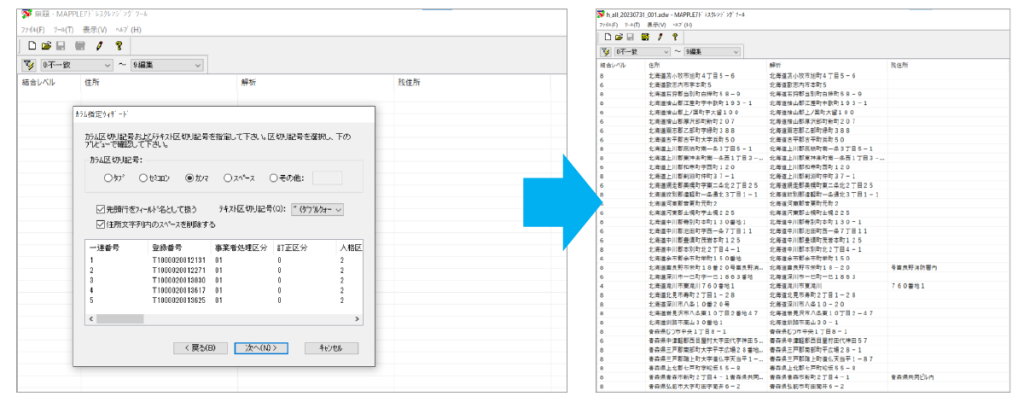1024x402 pixels.
Task: Open the テキスト区切り記号 dropdown
Action: [x=316, y=209]
